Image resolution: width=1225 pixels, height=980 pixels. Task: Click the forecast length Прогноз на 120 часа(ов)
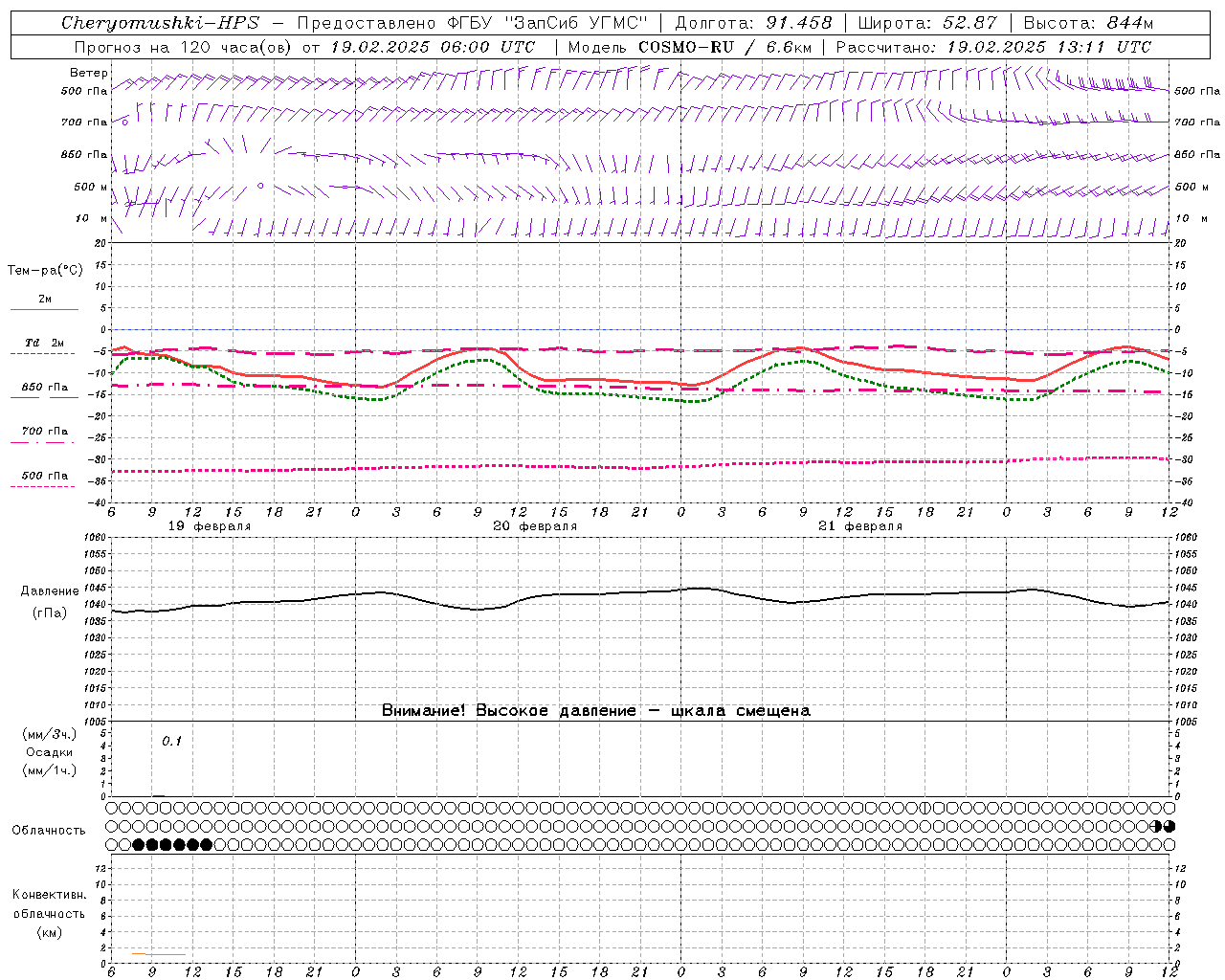[185, 47]
